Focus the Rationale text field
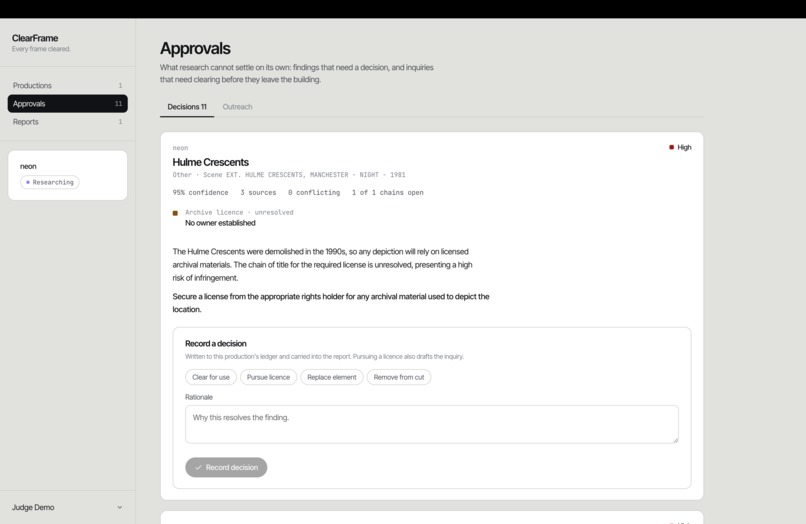Image resolution: width=806 pixels, height=524 pixels. 432,424
